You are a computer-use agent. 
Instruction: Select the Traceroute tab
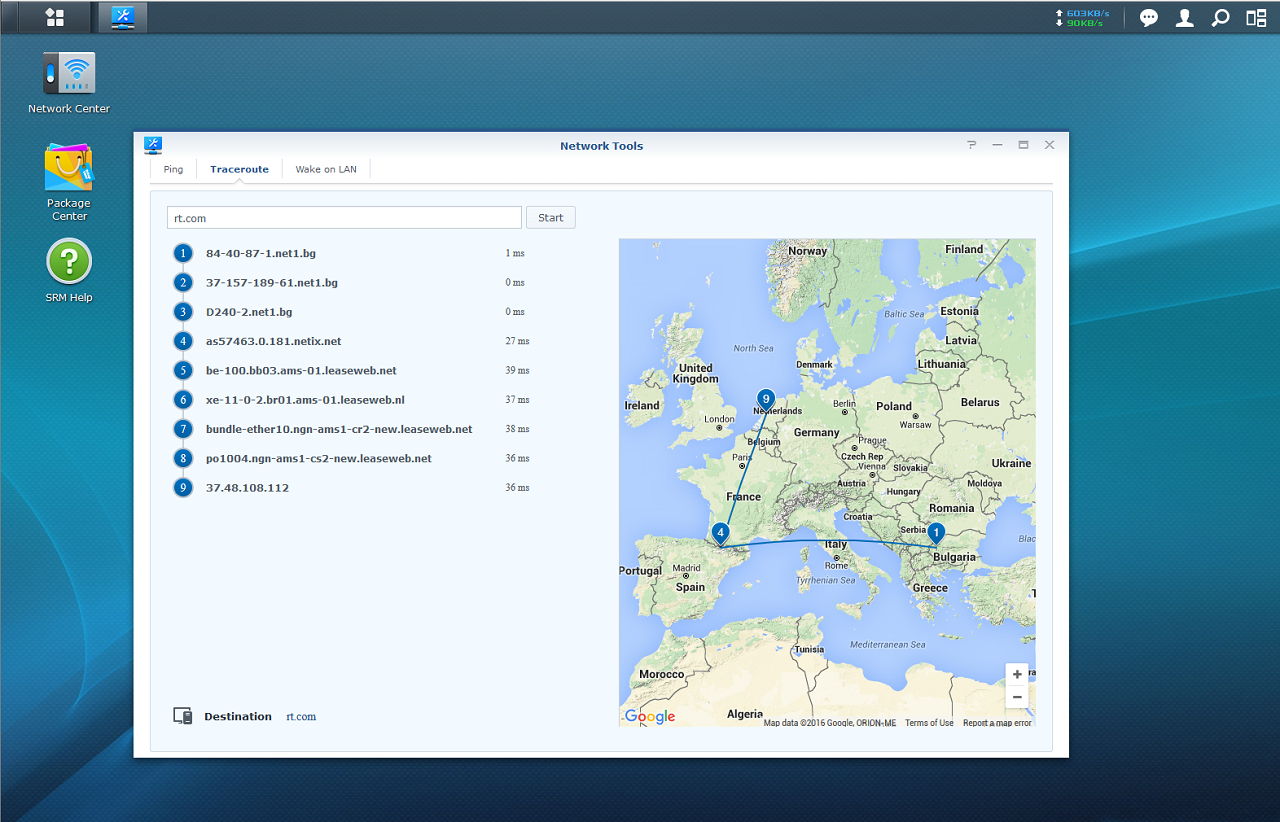coord(239,169)
